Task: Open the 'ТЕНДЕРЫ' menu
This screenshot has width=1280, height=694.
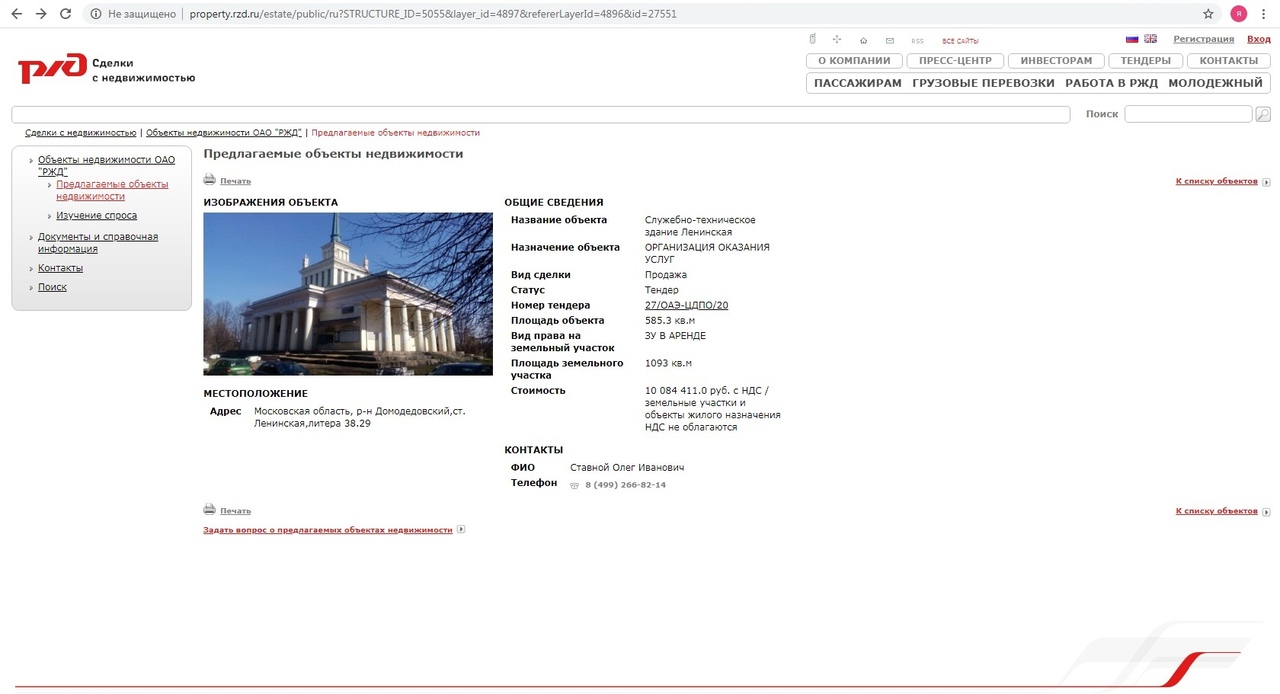Action: point(1145,61)
